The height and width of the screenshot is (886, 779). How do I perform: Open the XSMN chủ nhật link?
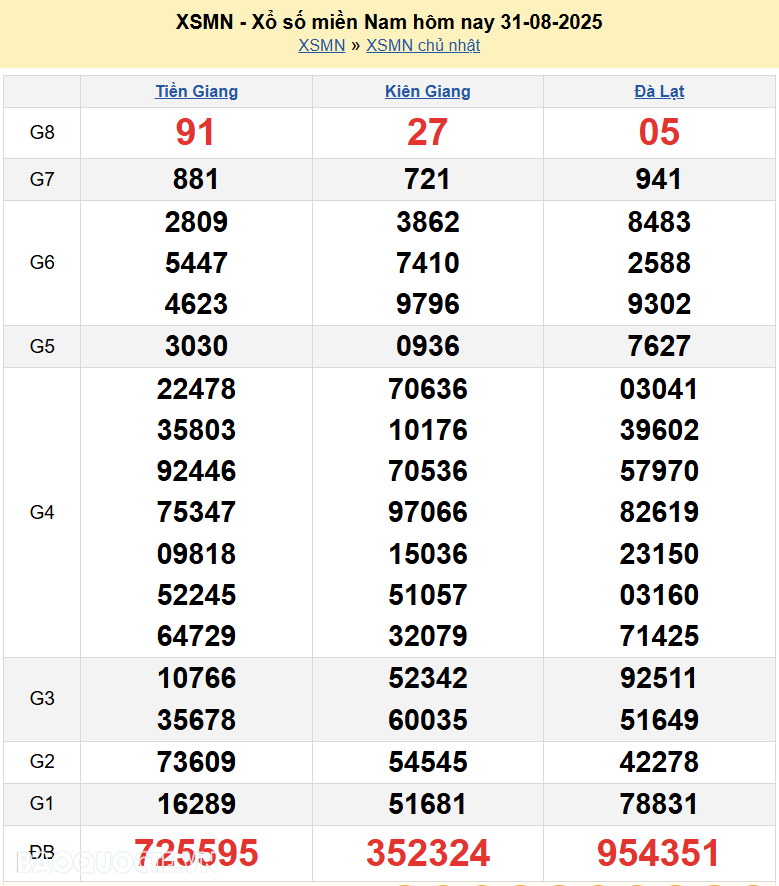423,45
